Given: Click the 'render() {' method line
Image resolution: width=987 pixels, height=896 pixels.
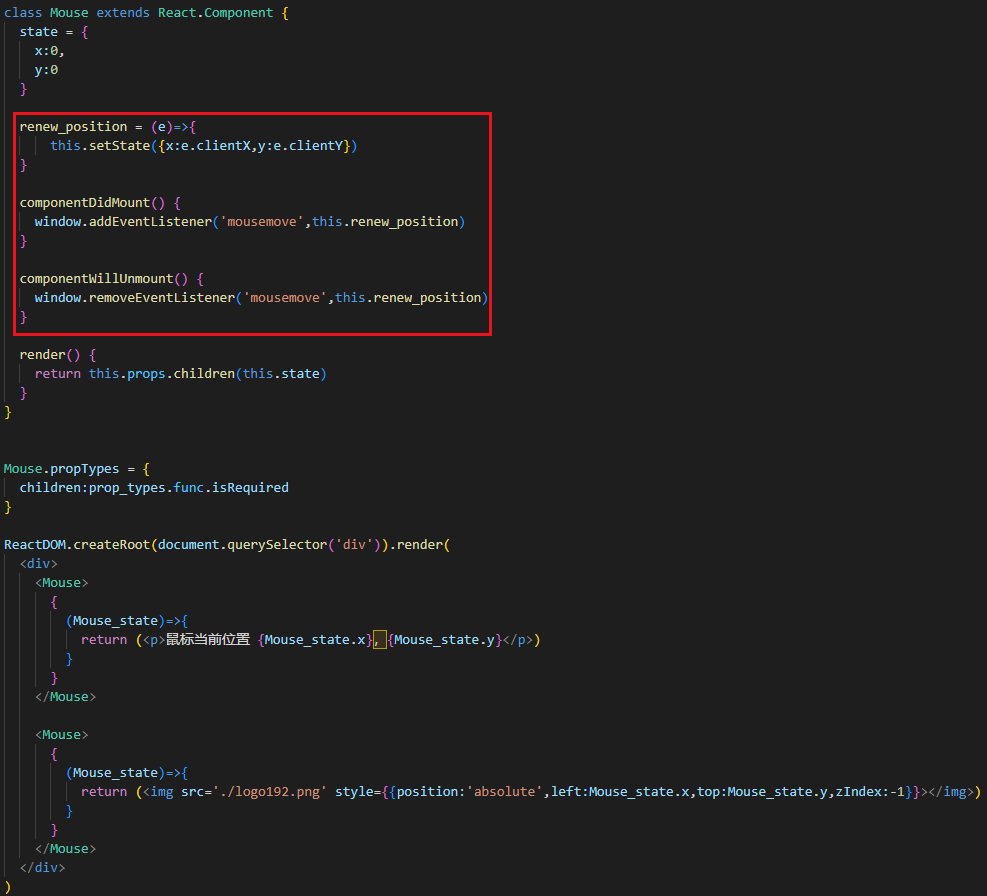Looking at the screenshot, I should pyautogui.click(x=58, y=354).
